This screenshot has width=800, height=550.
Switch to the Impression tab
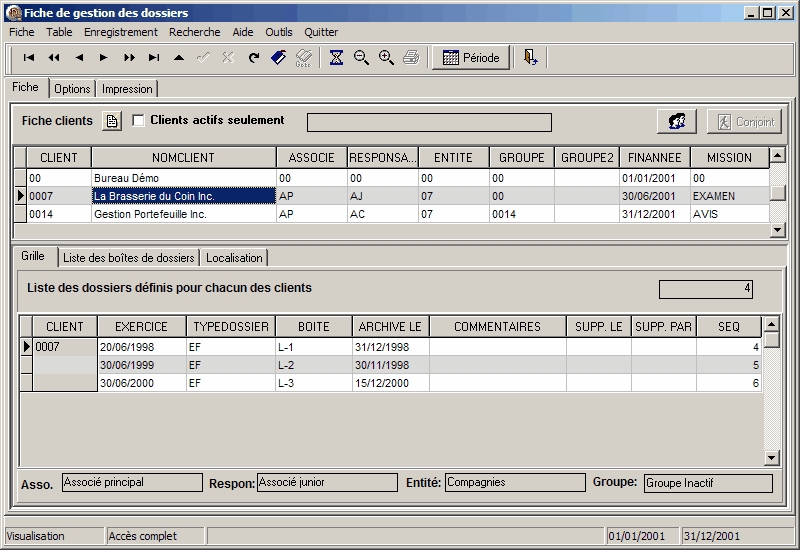[127, 89]
